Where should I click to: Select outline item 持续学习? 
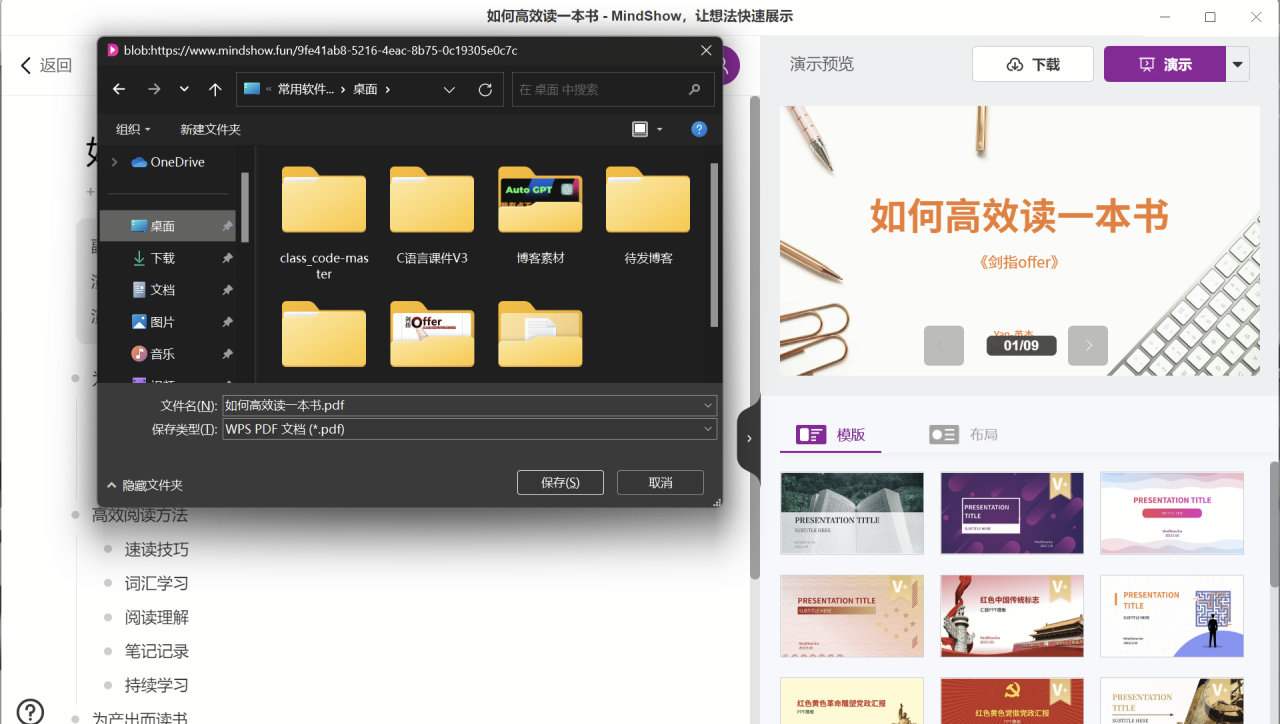[x=157, y=685]
